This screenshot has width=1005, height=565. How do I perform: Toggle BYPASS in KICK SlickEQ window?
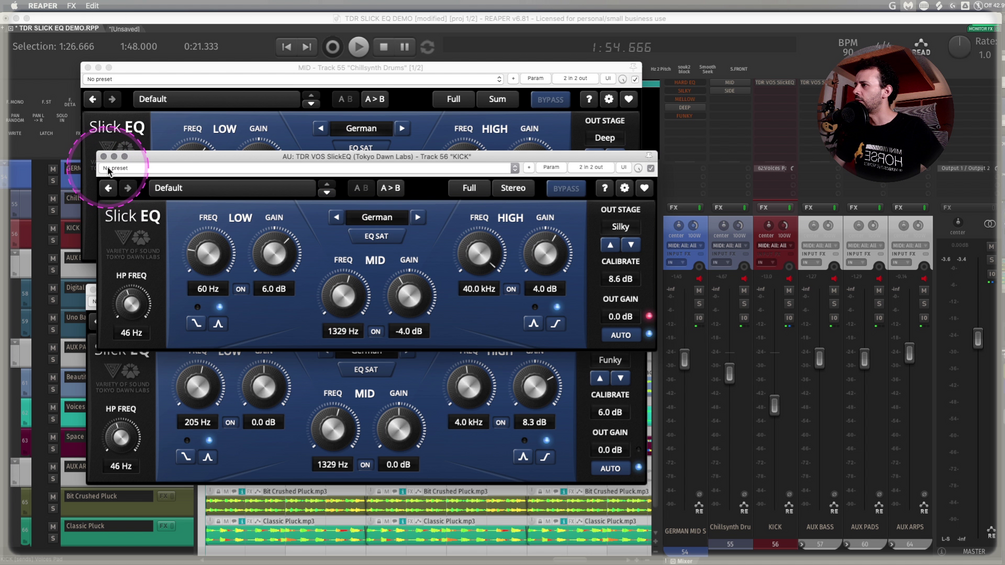(x=566, y=188)
